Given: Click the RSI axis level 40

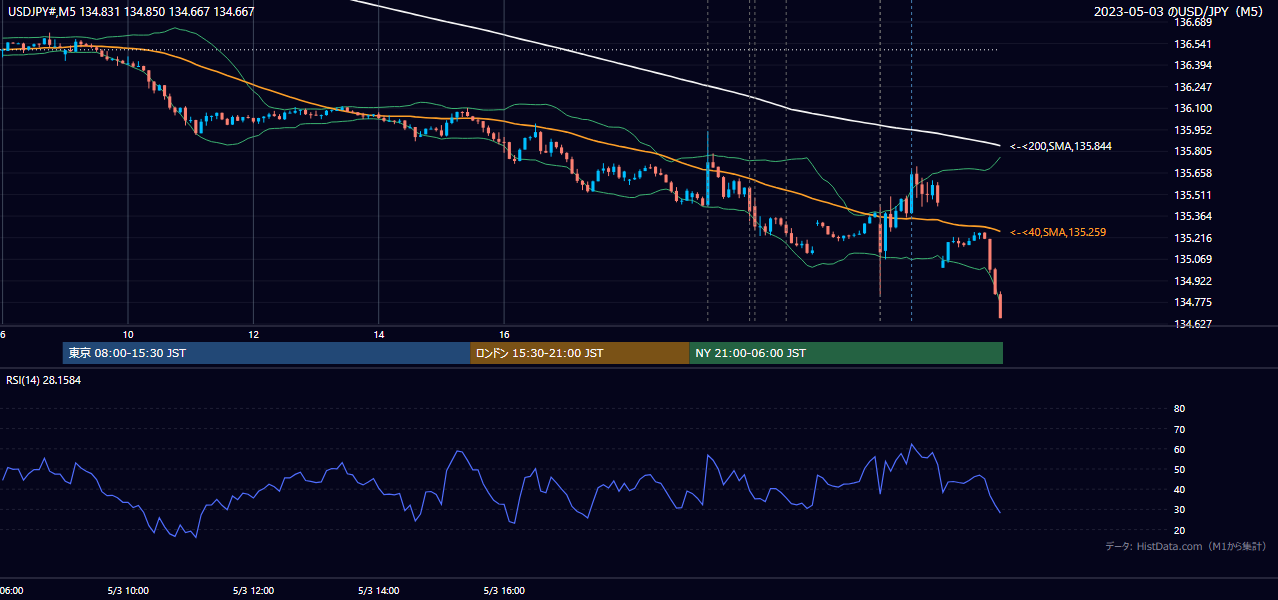Looking at the screenshot, I should coord(1179,489).
